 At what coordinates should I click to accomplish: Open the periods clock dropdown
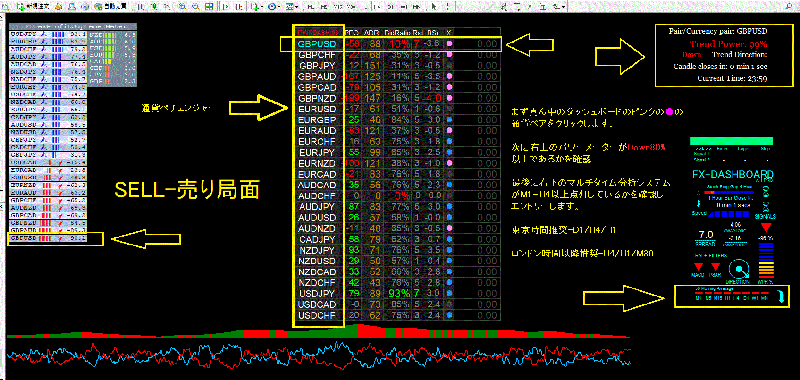(274, 7)
